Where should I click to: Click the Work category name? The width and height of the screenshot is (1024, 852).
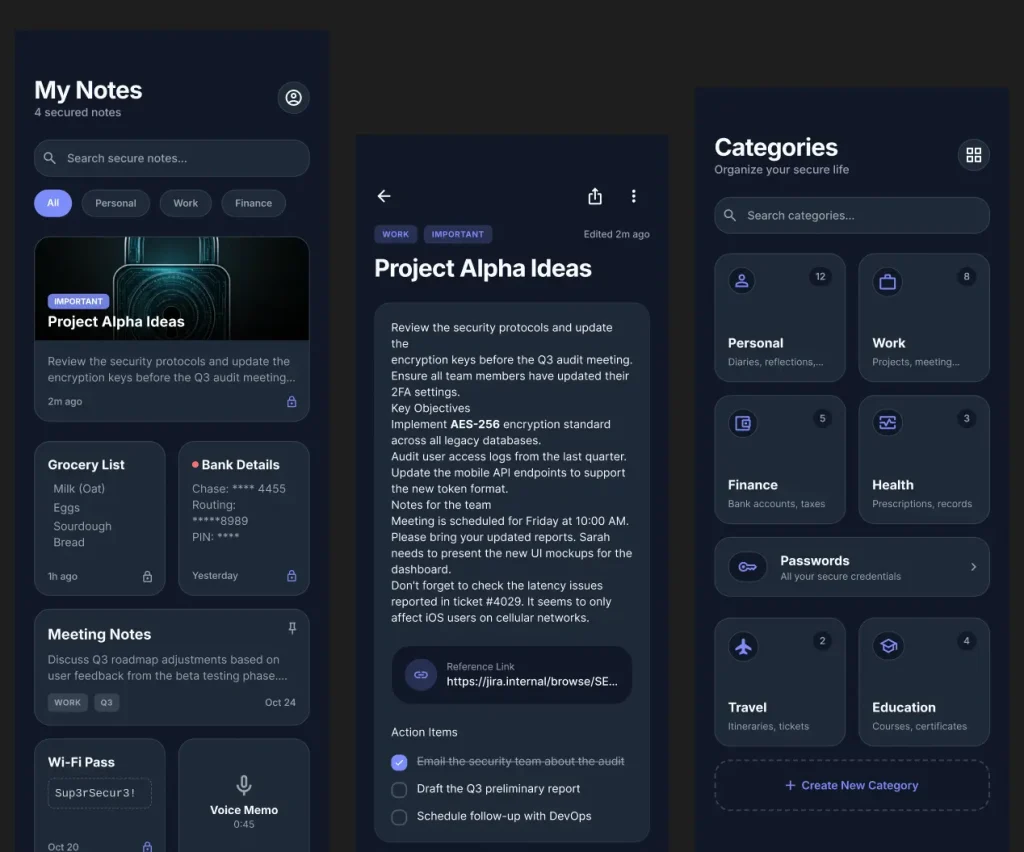click(x=889, y=343)
